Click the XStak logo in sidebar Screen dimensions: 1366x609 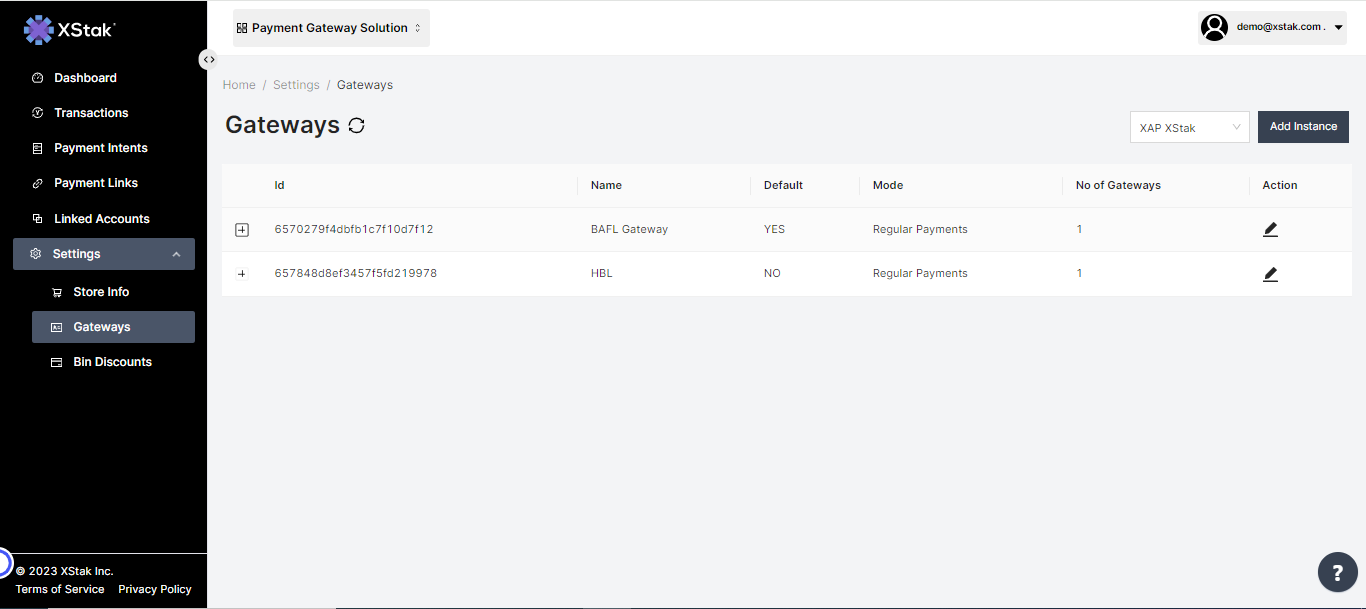tap(69, 30)
